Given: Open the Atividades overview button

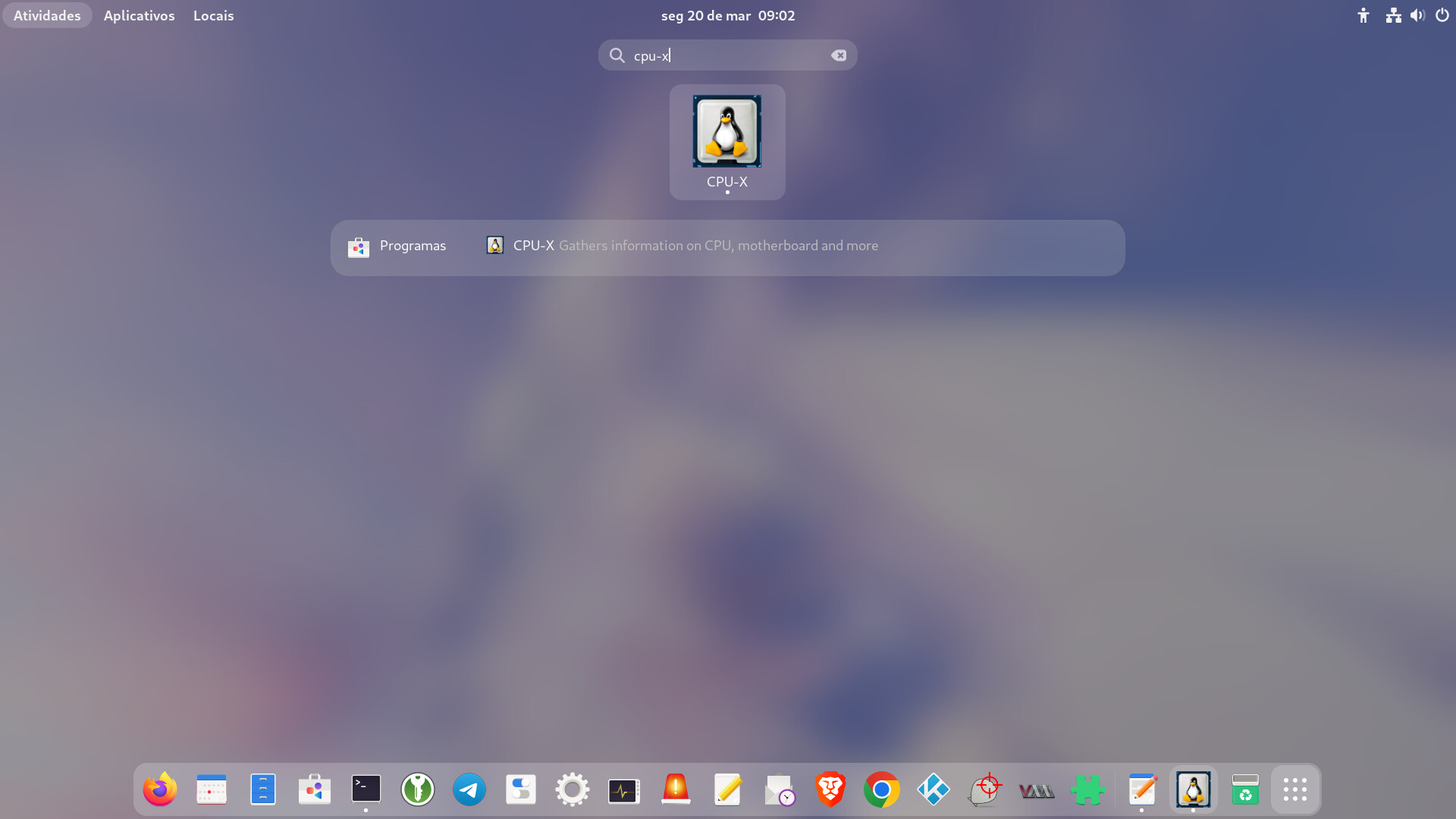Looking at the screenshot, I should (47, 15).
